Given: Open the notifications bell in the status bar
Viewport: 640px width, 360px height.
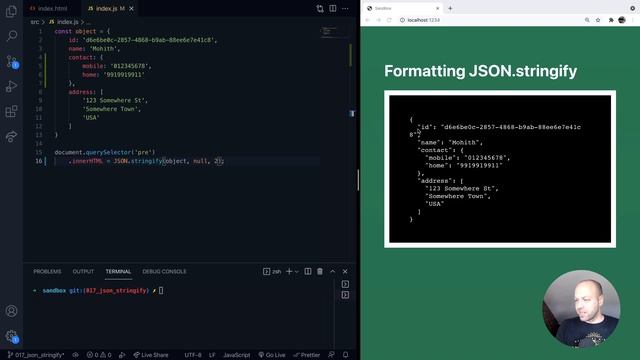Looking at the screenshot, I should pyautogui.click(x=345, y=355).
